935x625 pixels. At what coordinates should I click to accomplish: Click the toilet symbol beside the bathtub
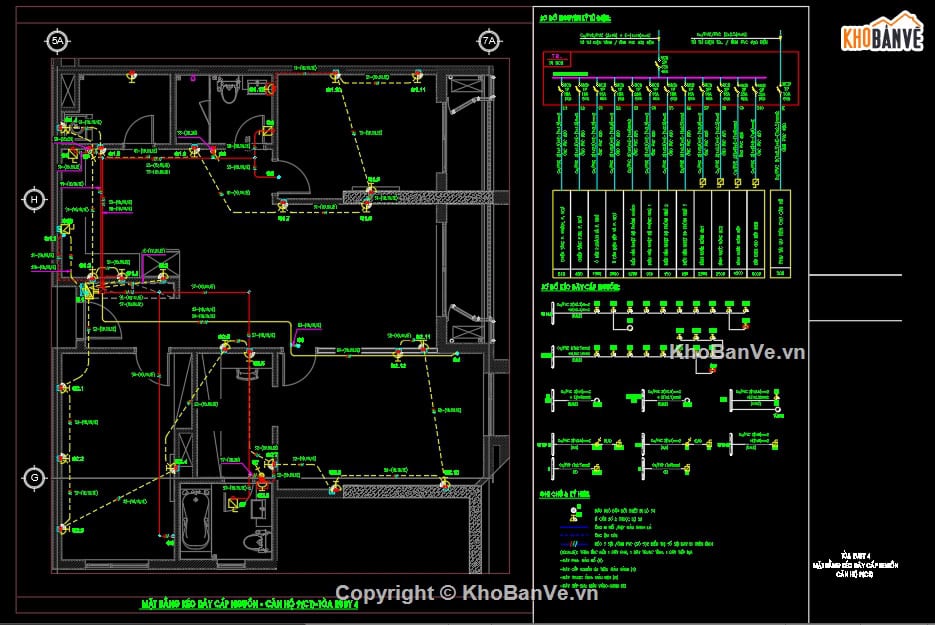258,541
